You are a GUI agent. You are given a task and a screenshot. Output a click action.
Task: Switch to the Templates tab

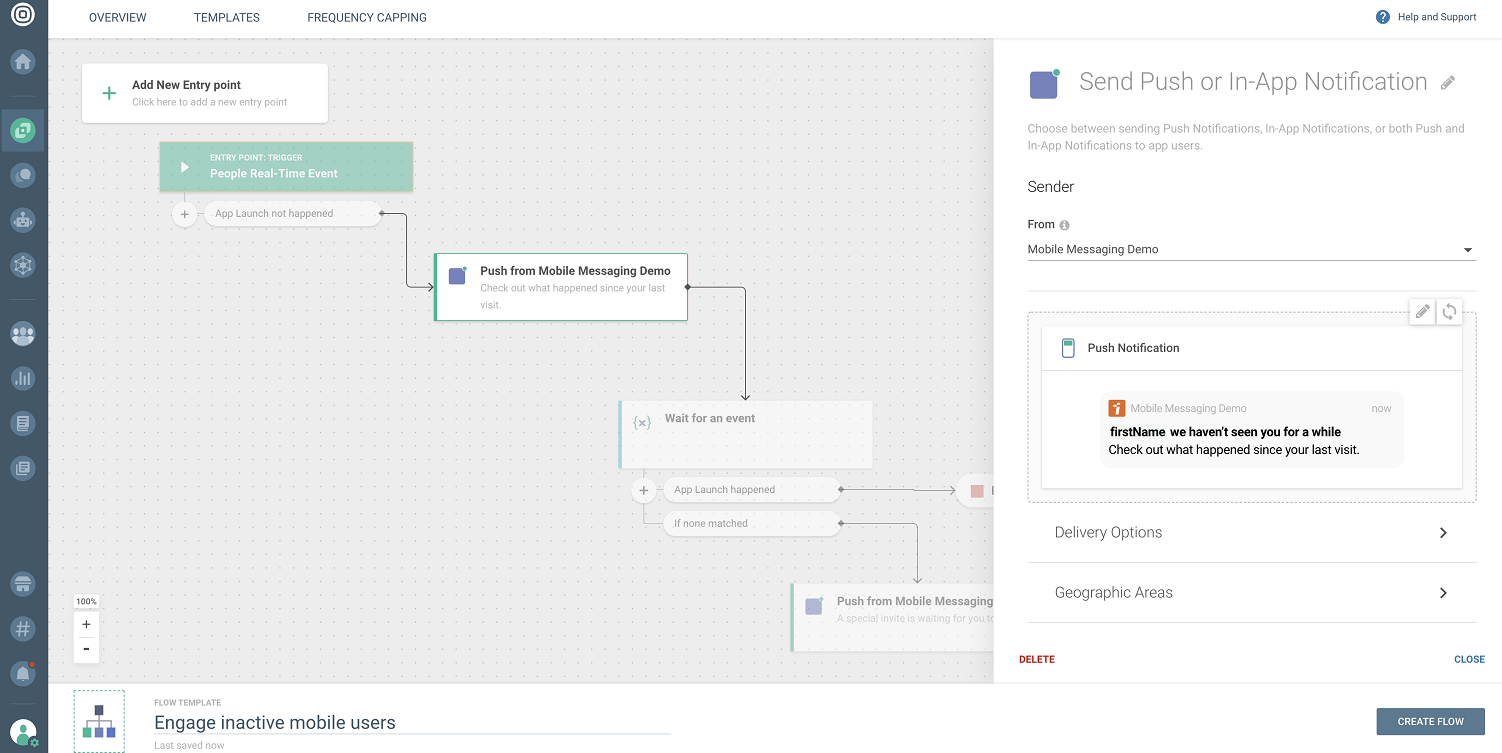(227, 18)
